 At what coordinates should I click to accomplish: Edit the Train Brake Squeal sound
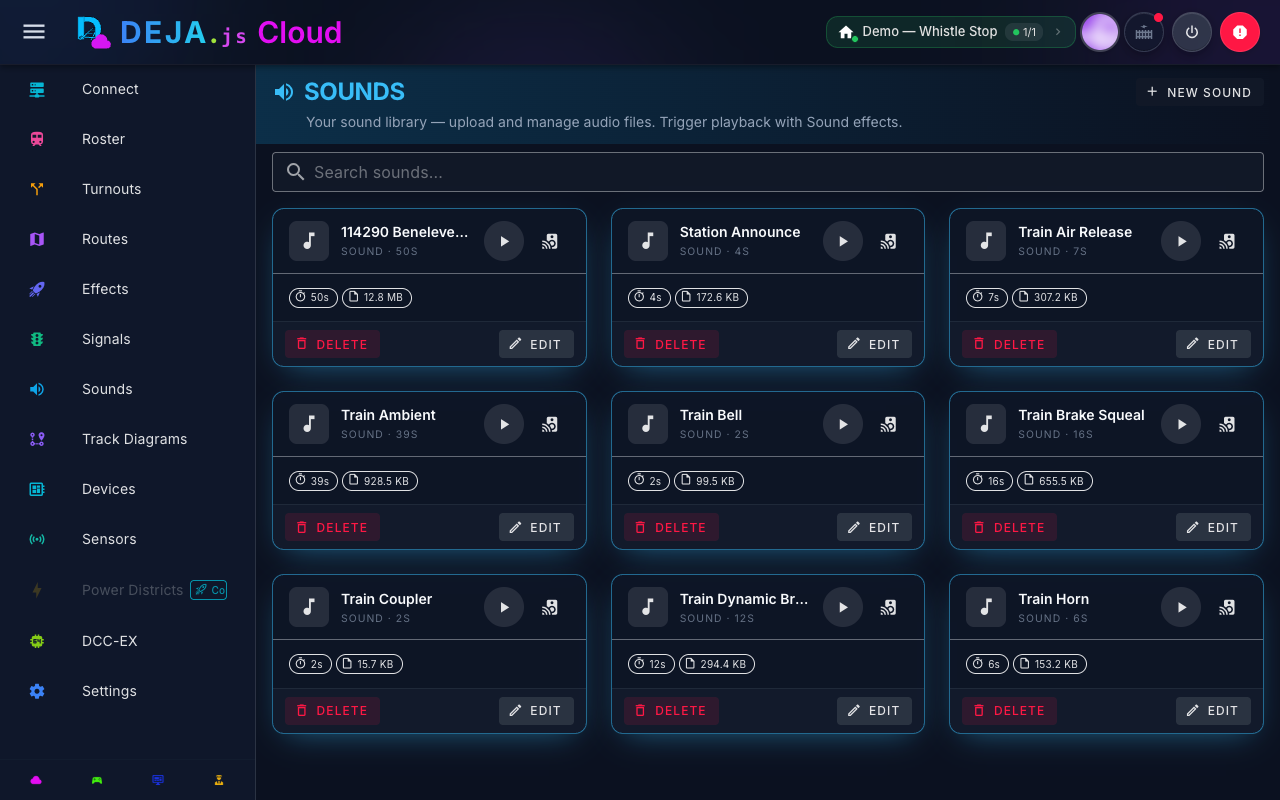pyautogui.click(x=1213, y=527)
